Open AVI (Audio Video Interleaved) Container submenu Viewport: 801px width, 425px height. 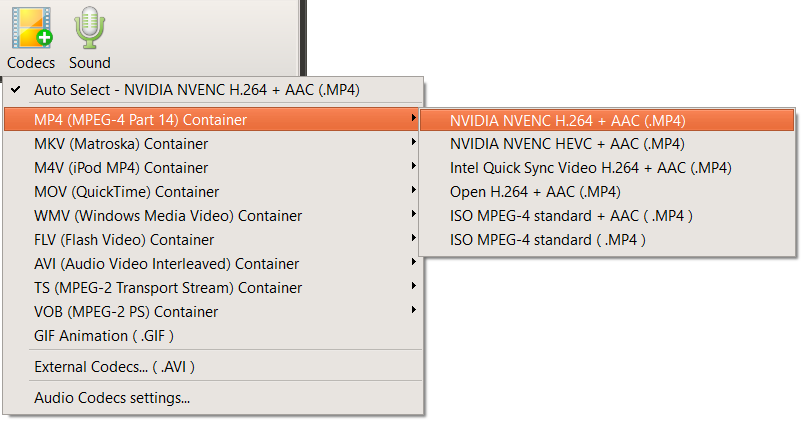click(x=214, y=264)
